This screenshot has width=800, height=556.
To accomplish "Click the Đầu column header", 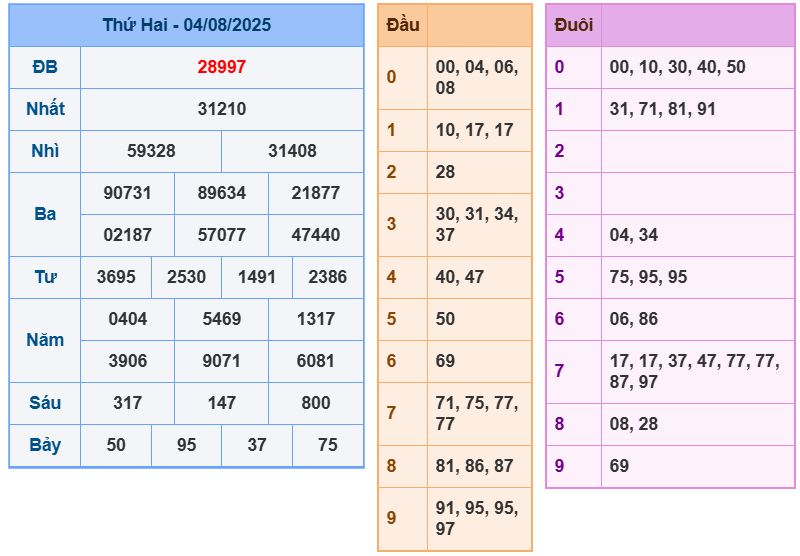I will [402, 25].
